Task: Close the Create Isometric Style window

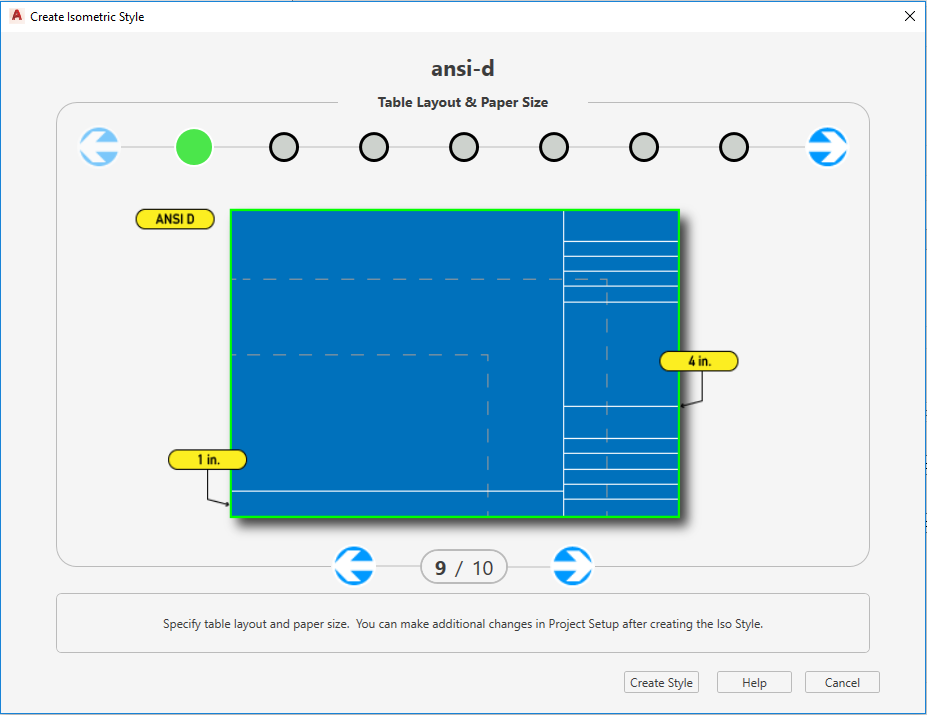Action: pos(910,17)
